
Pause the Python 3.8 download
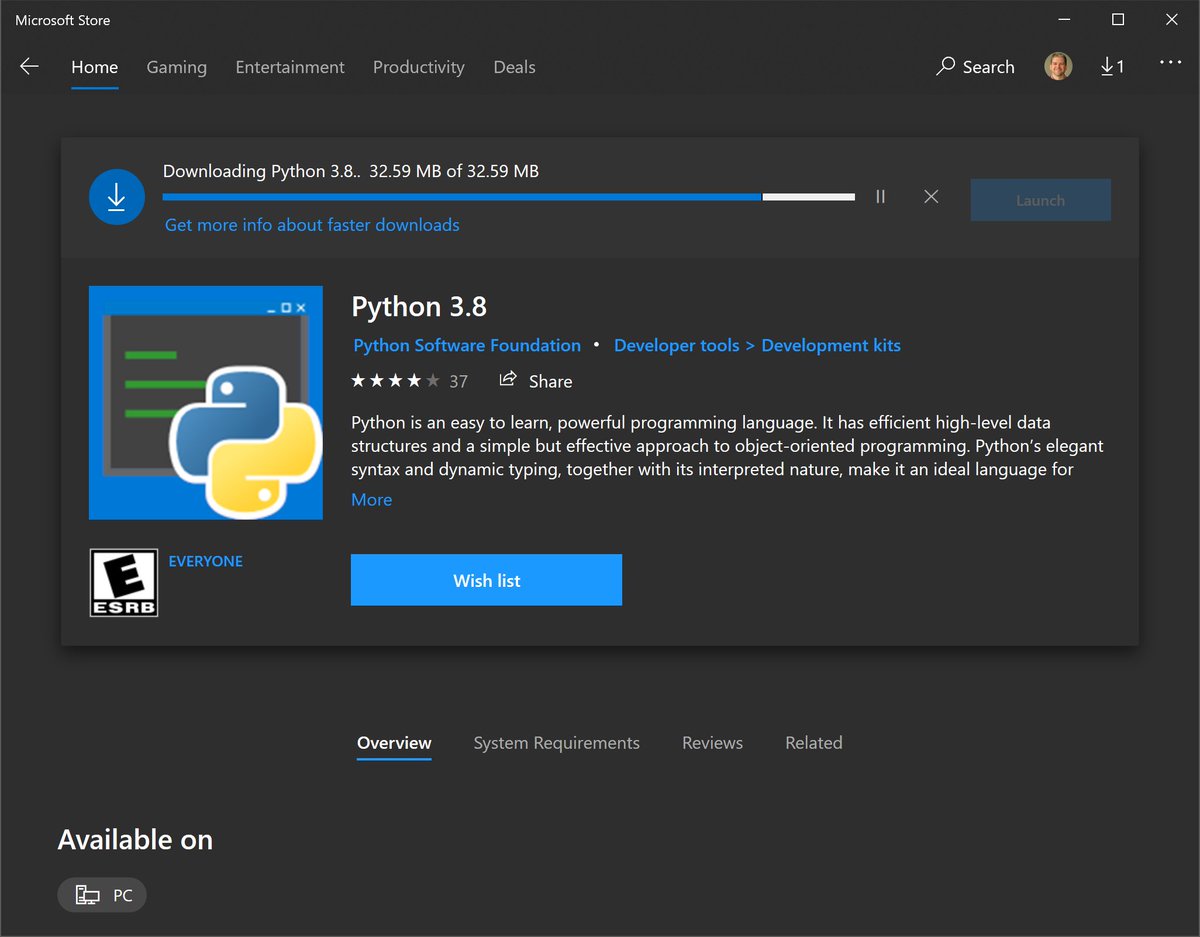point(881,197)
